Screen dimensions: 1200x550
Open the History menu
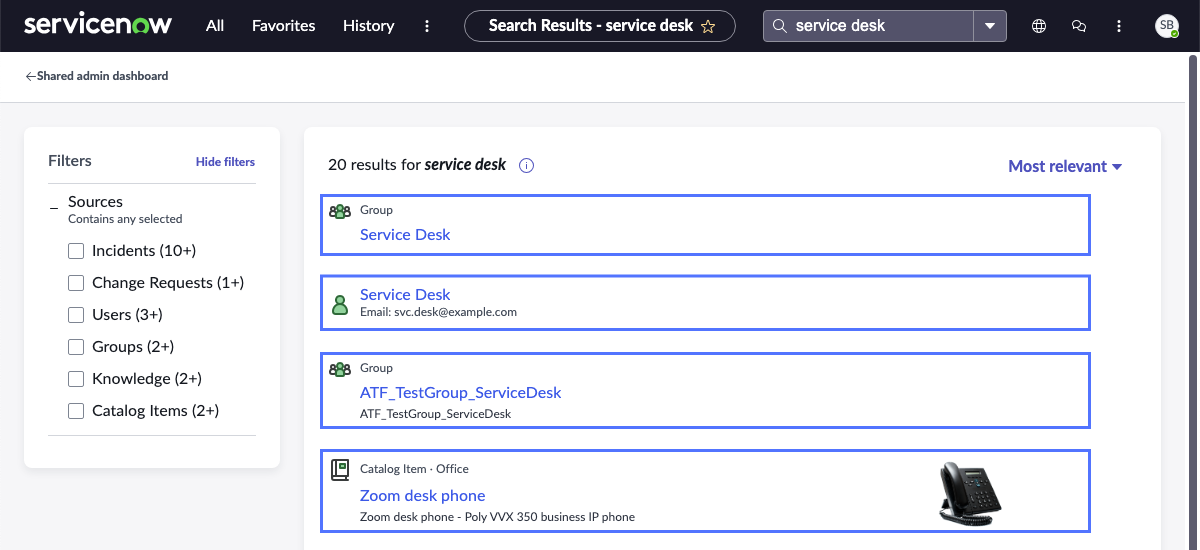tap(368, 26)
